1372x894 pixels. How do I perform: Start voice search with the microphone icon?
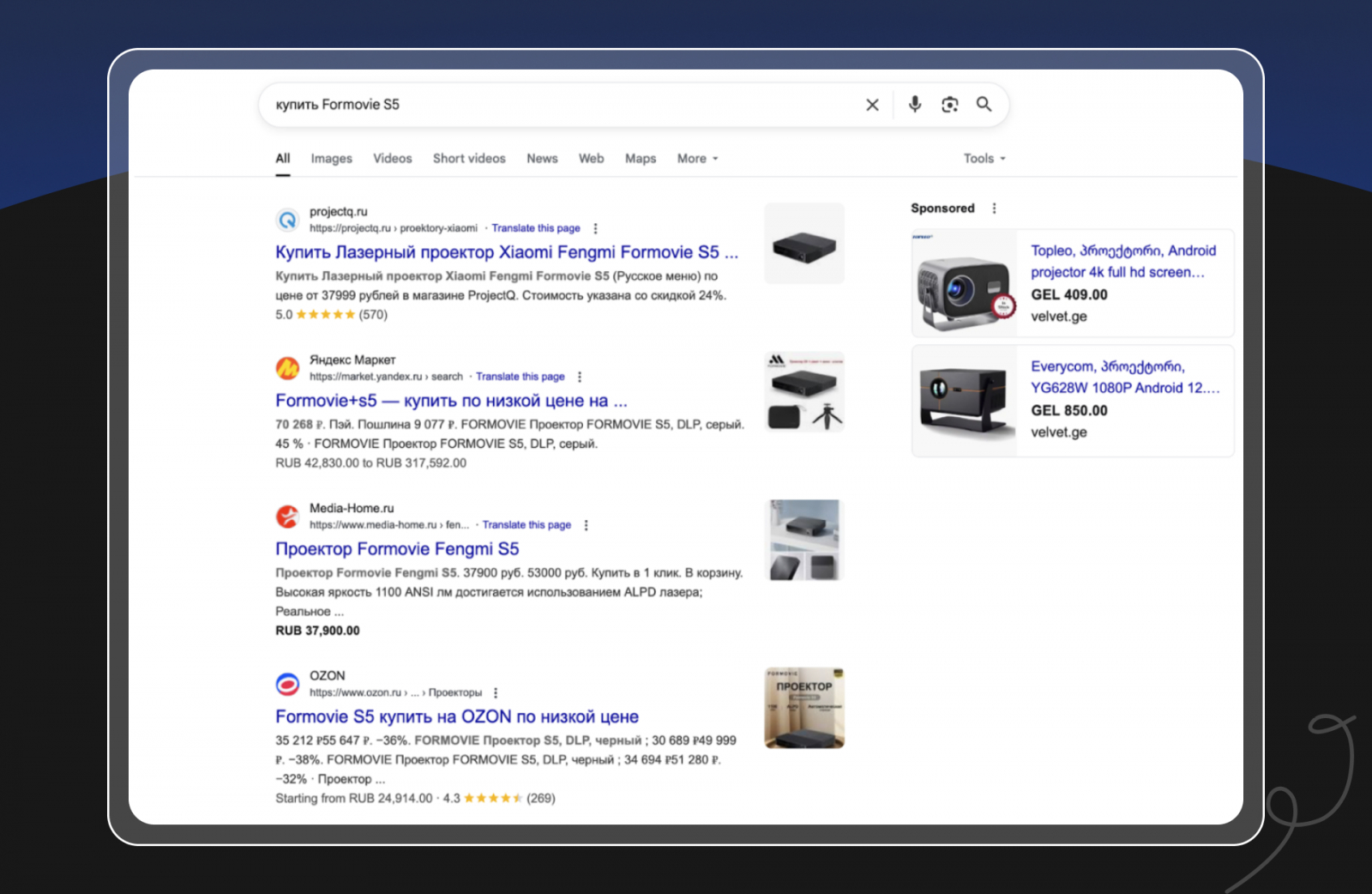tap(915, 105)
